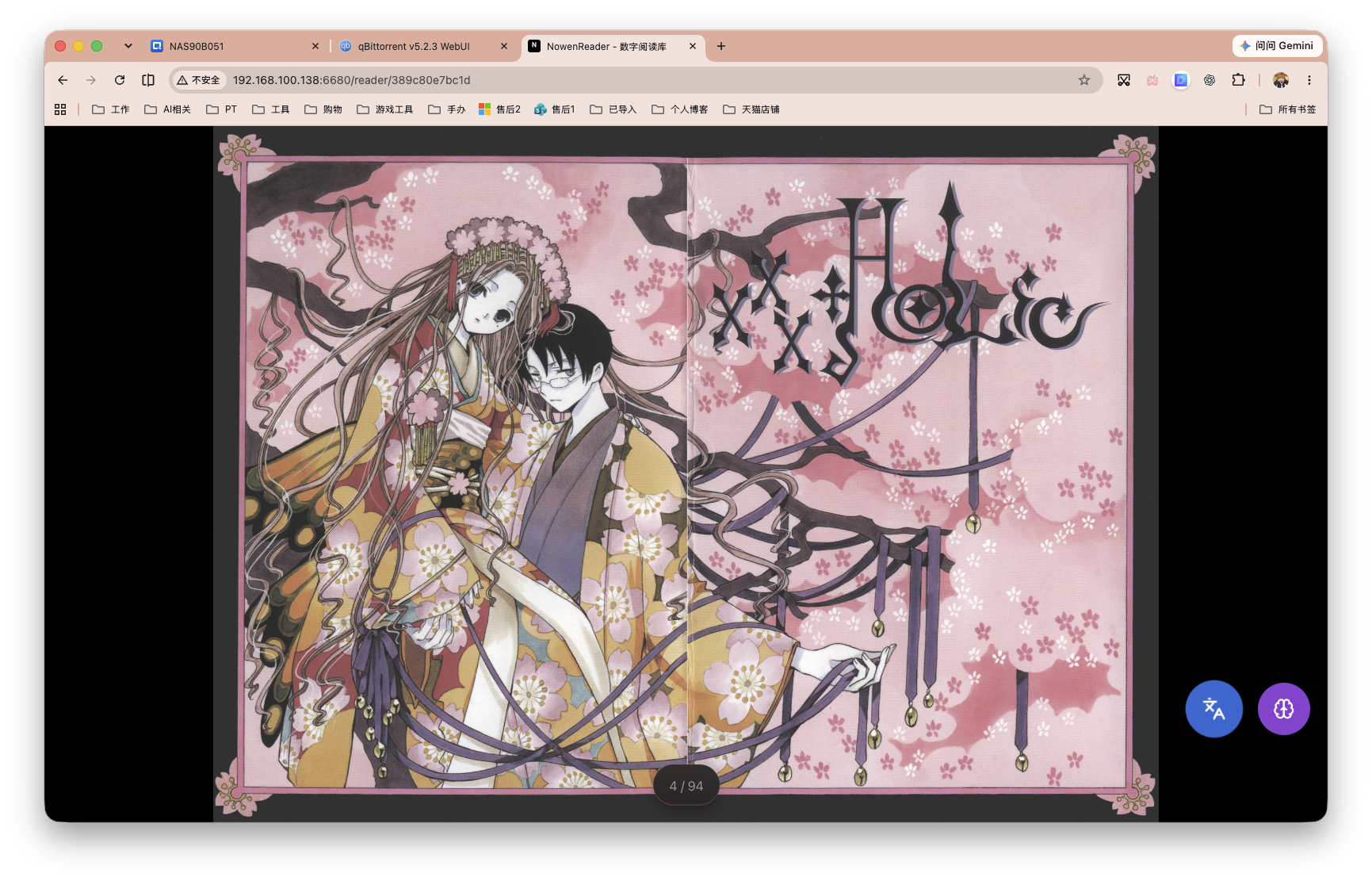Open the 天猫店铺 bookmark folder

click(751, 109)
